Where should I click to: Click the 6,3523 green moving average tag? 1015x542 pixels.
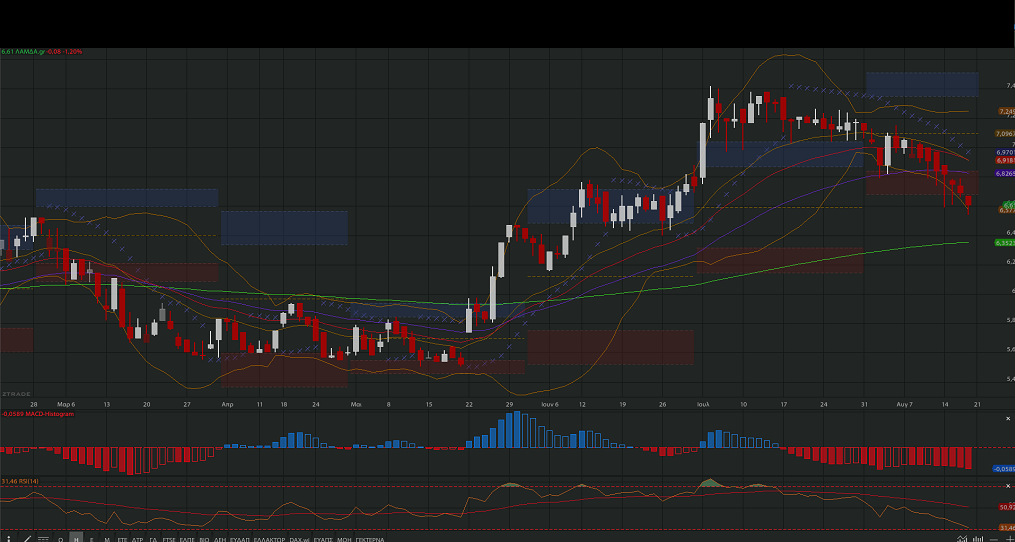1005,243
